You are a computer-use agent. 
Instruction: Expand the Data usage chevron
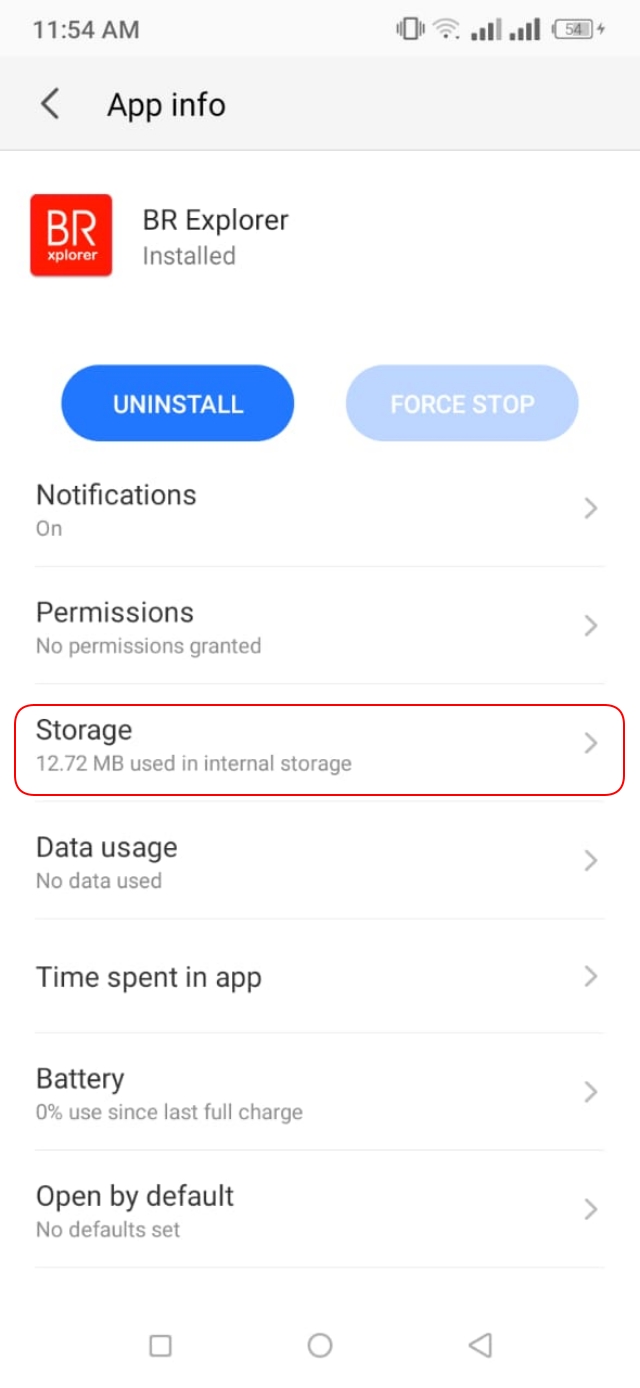[x=591, y=861]
